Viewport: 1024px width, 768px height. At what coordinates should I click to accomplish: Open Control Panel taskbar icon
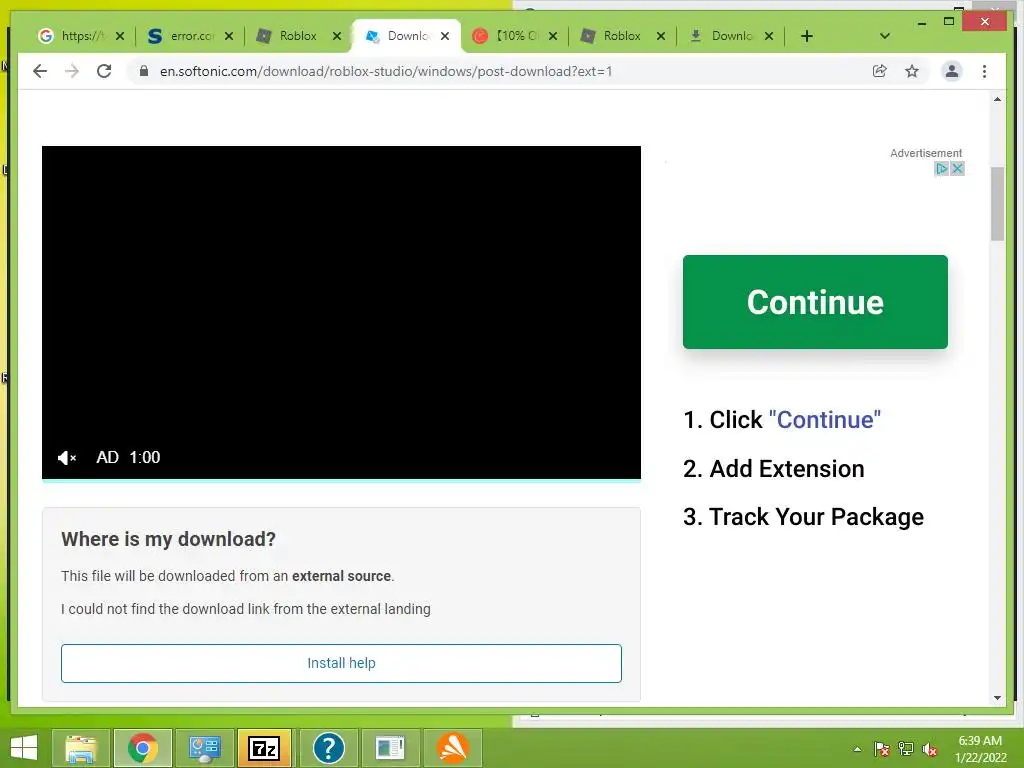pos(204,748)
